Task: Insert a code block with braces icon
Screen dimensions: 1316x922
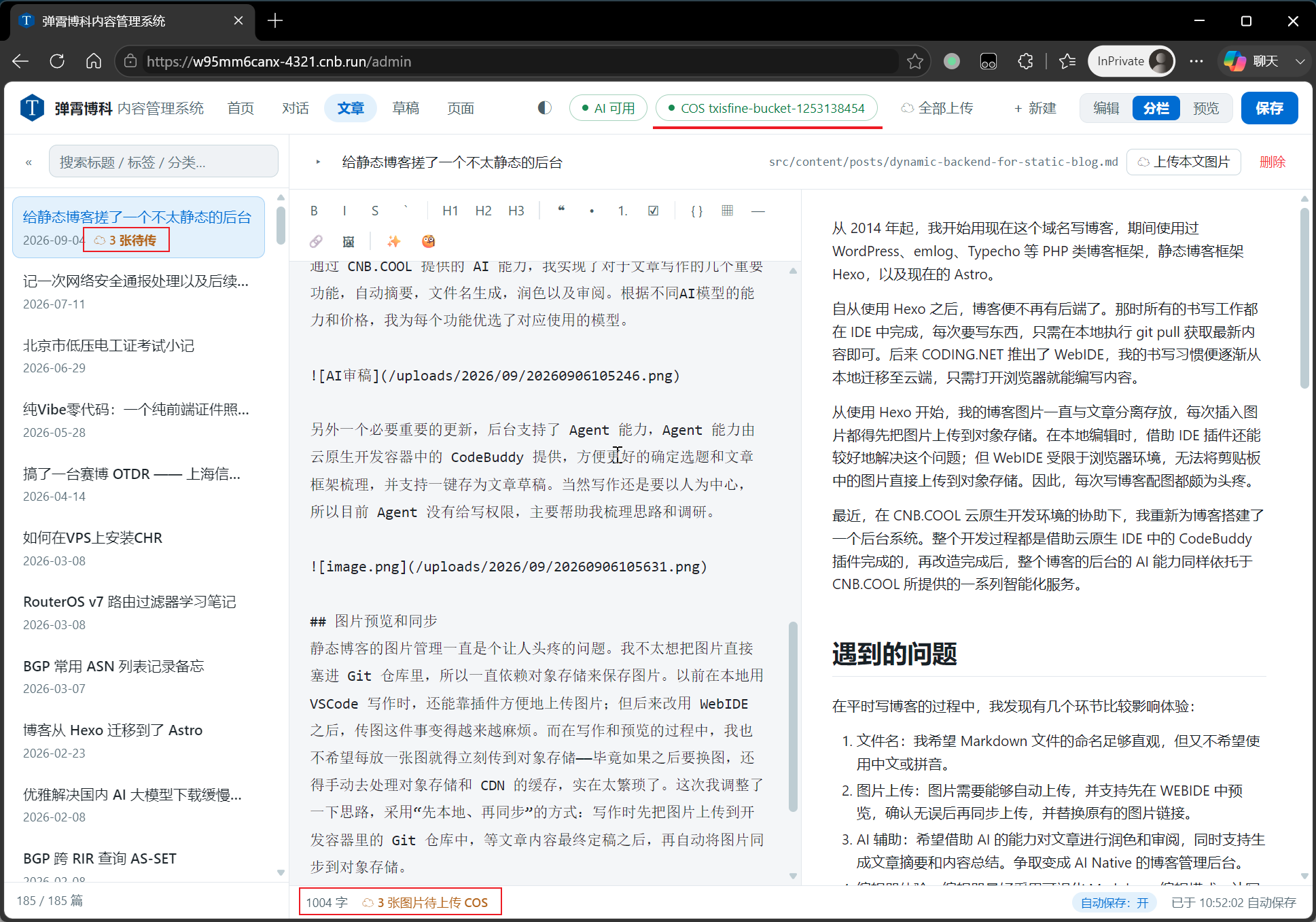Action: point(696,211)
